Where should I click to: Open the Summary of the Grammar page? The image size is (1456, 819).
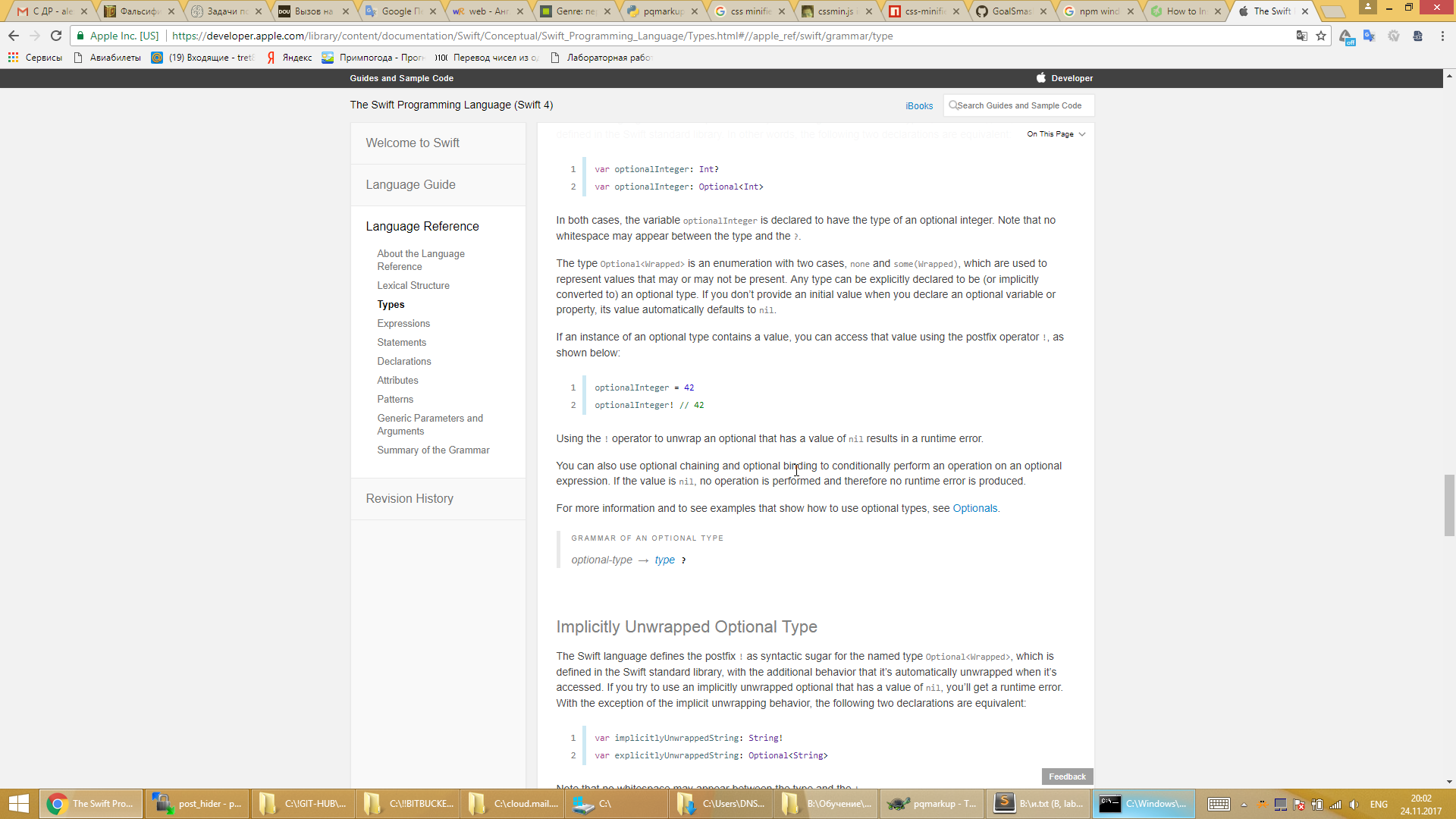[x=433, y=450]
